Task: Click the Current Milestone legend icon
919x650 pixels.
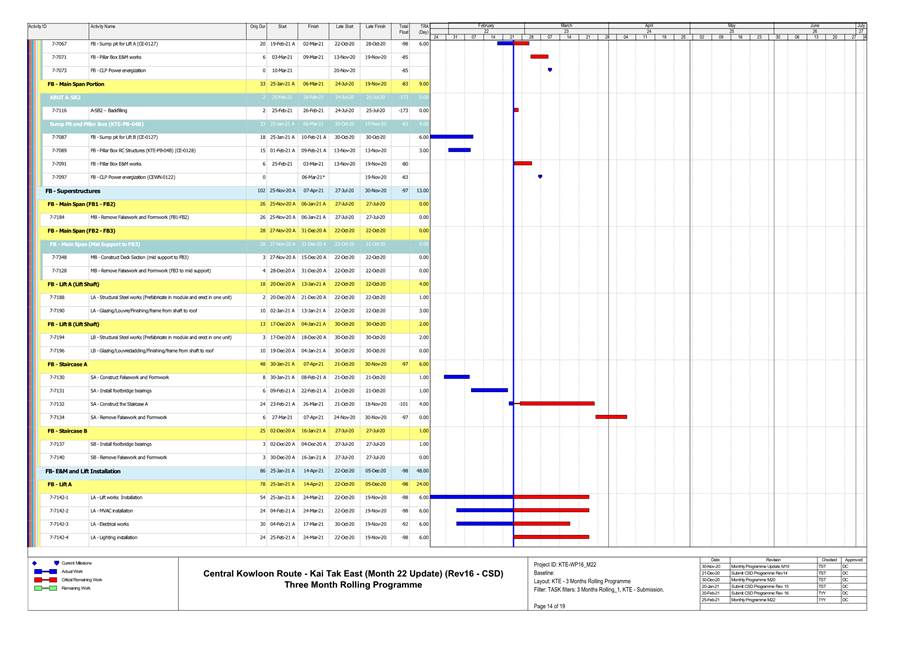Action: pyautogui.click(x=34, y=563)
